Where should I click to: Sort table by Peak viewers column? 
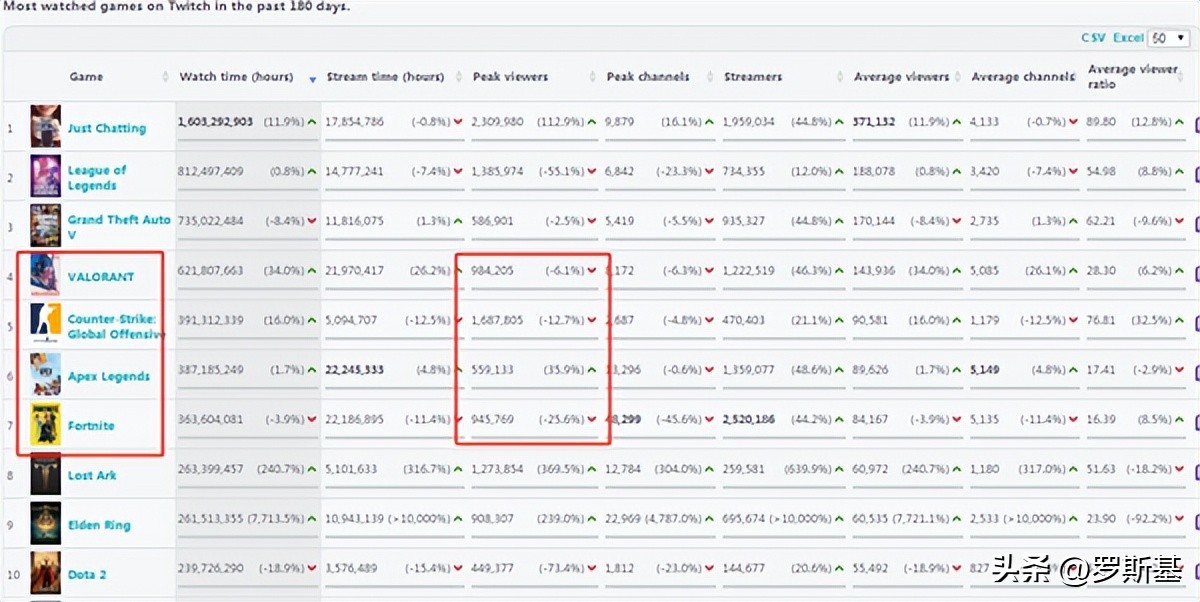tap(510, 77)
